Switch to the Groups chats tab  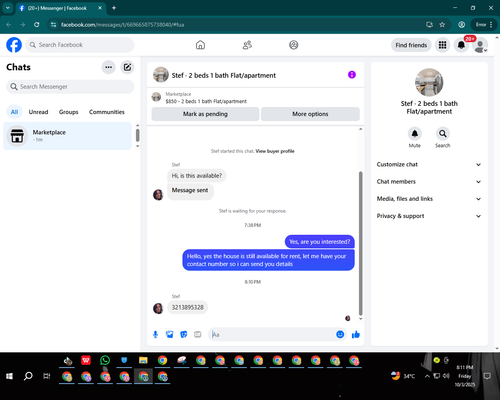click(69, 112)
